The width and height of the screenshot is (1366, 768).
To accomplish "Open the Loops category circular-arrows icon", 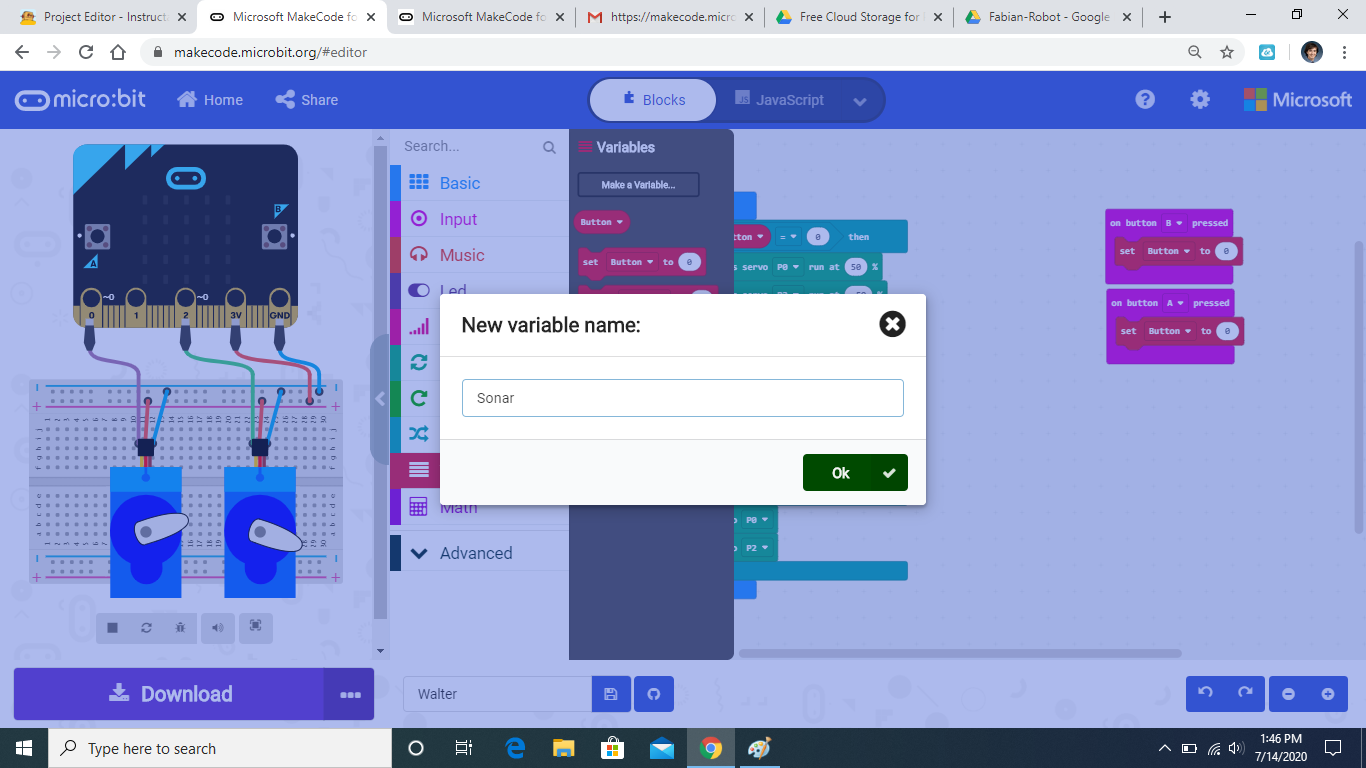I will tap(419, 362).
